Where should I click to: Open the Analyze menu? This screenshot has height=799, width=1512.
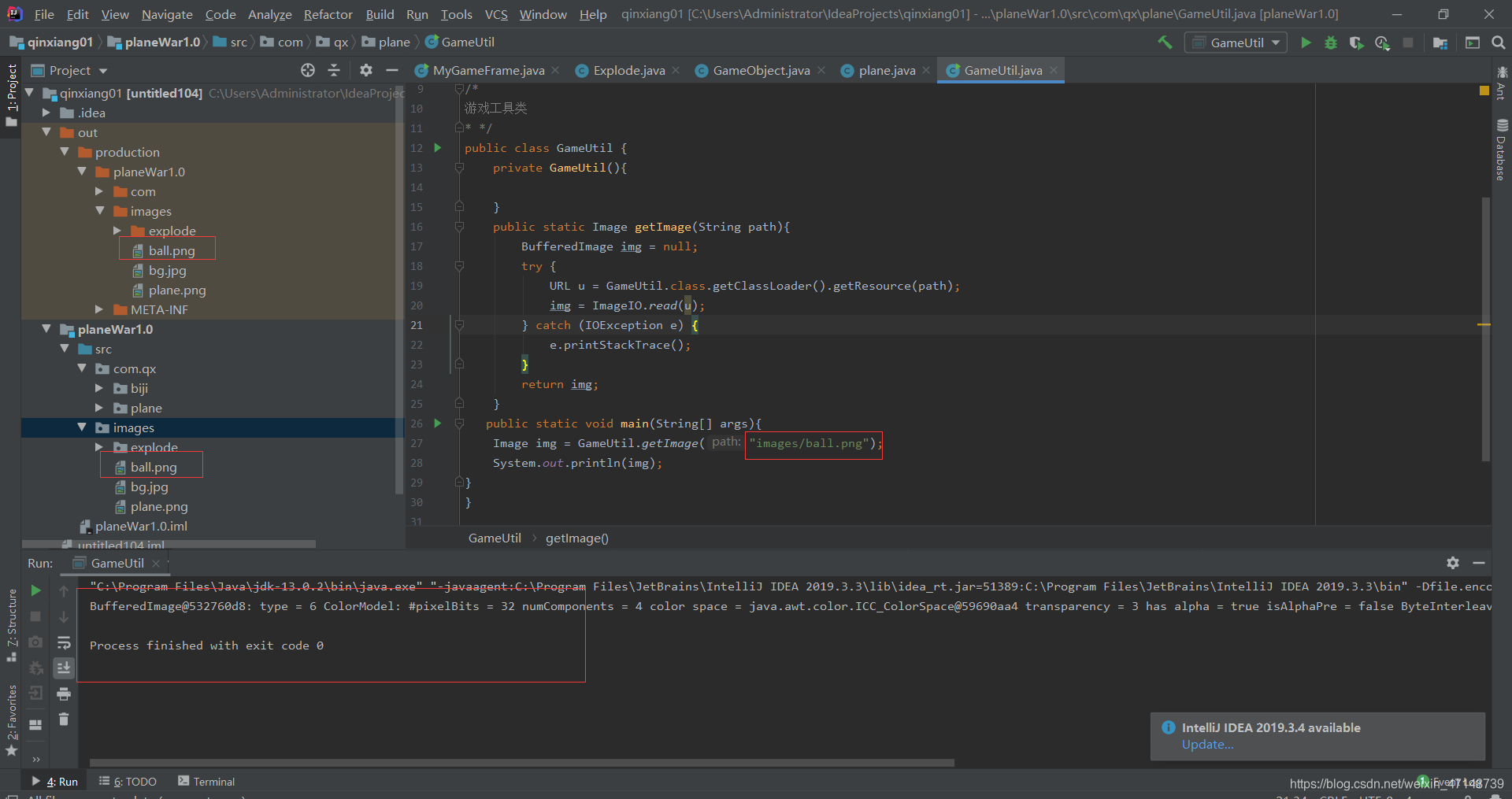(x=269, y=14)
